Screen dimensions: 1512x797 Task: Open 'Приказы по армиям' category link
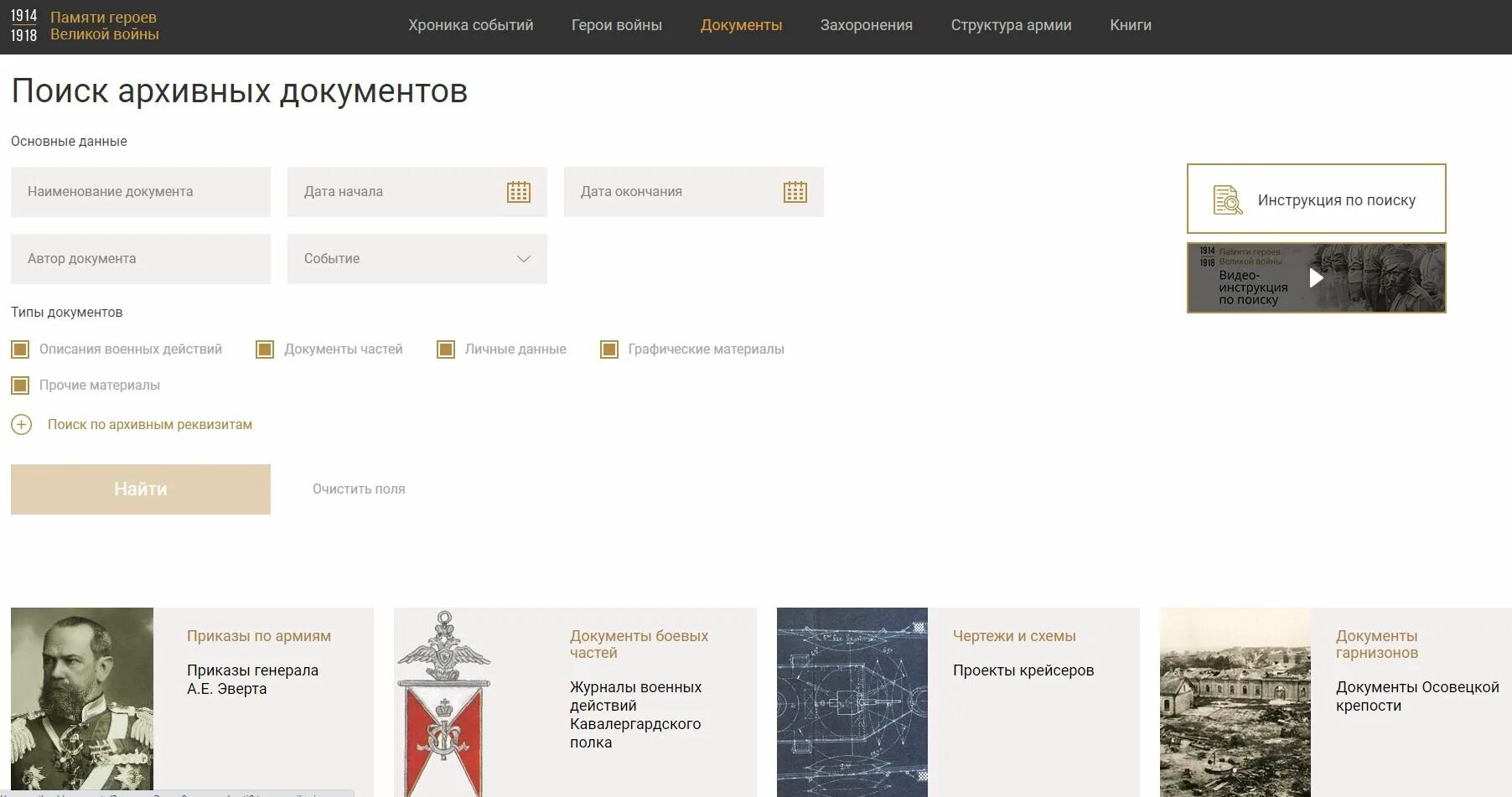pos(259,636)
